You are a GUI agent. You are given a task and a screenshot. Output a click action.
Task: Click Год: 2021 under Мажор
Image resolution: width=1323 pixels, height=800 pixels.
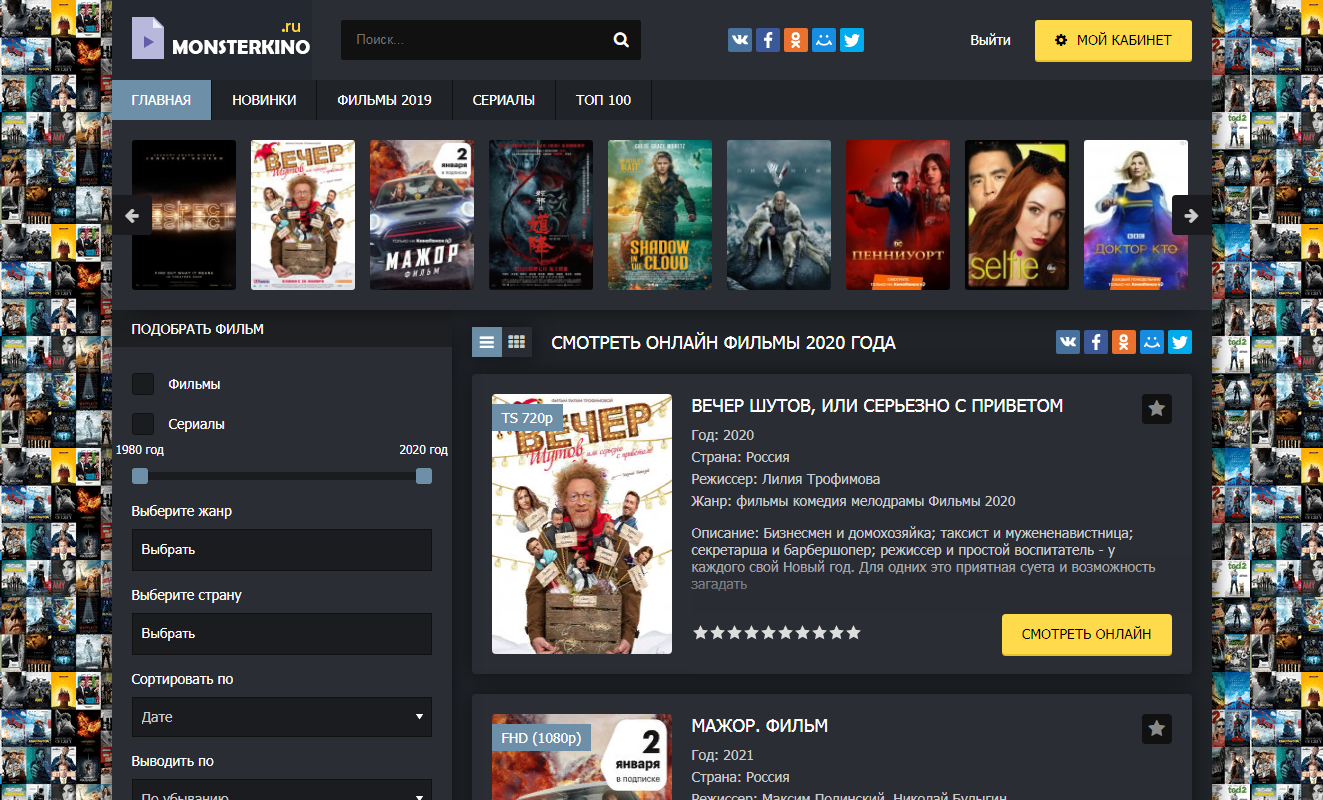click(x=722, y=755)
